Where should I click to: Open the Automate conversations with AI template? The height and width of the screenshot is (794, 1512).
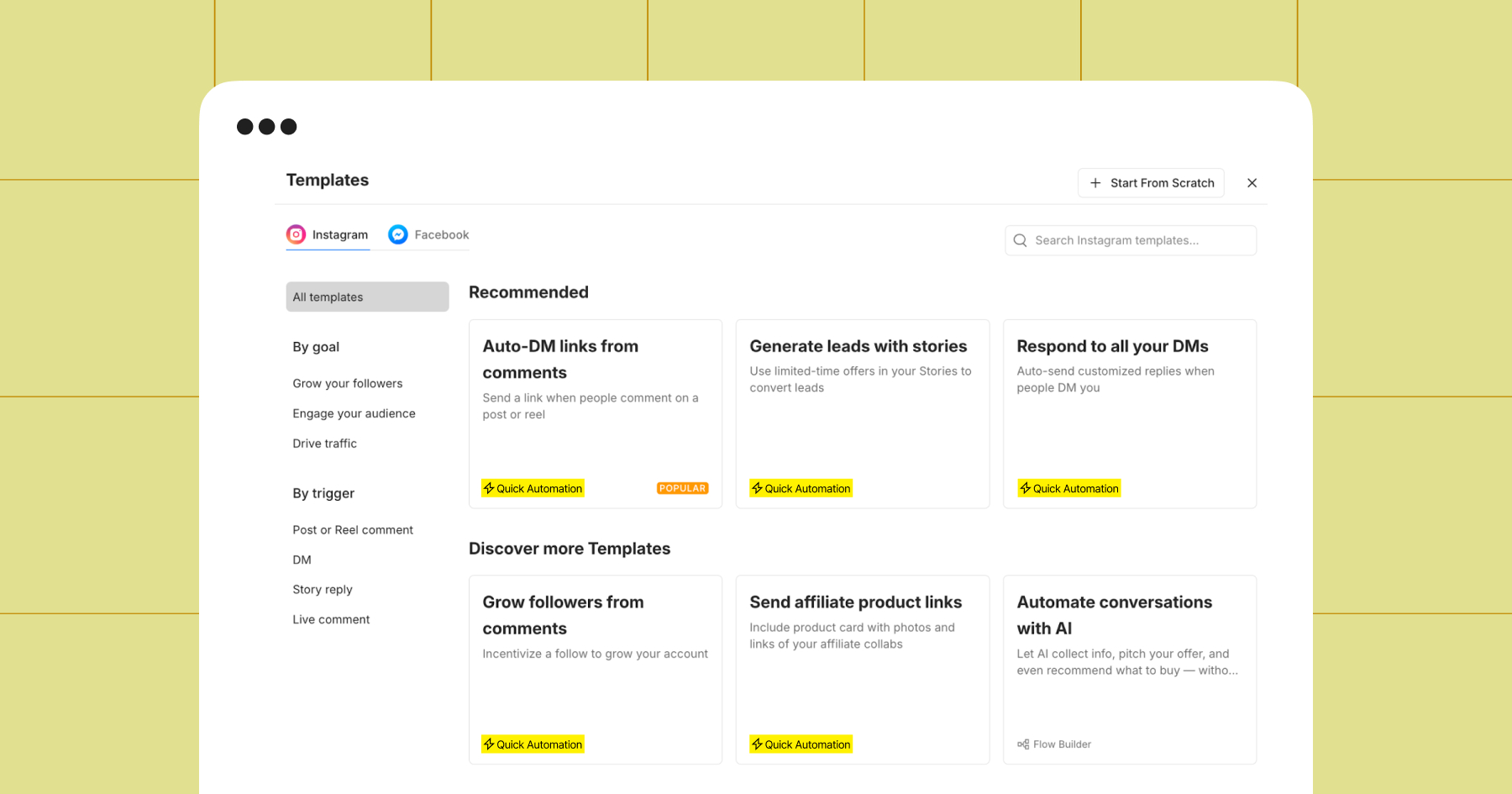pyautogui.click(x=1130, y=670)
